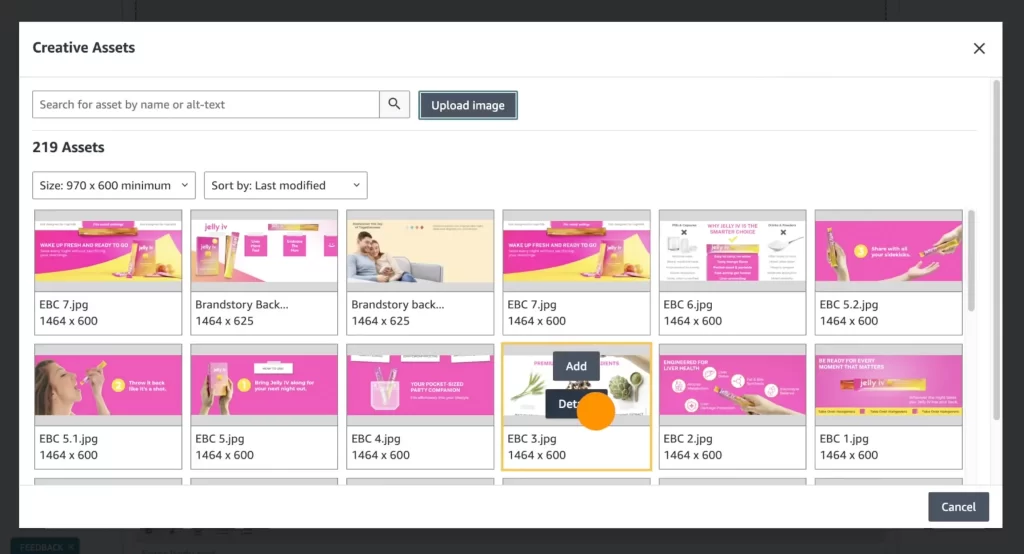The width and height of the screenshot is (1024, 554).
Task: Click the '1464 x 600' text under EBC 6.jpg
Action: (692, 321)
